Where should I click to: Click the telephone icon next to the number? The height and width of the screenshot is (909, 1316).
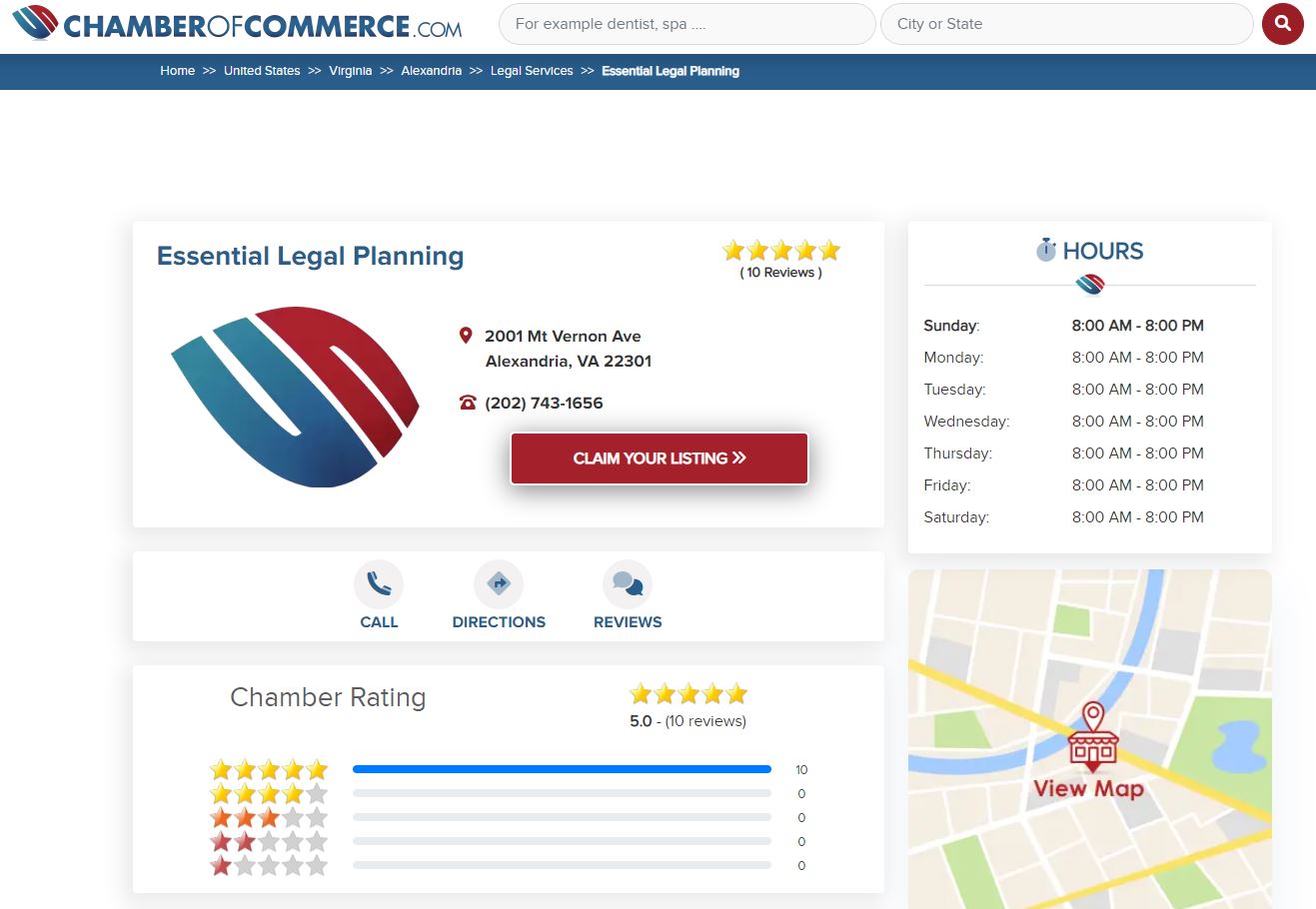click(x=467, y=402)
